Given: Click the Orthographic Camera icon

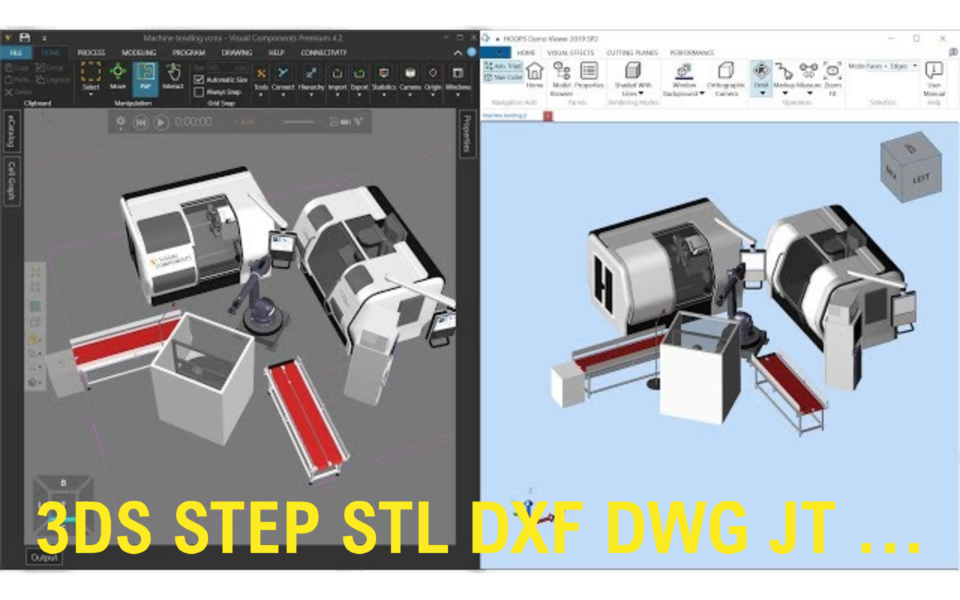Looking at the screenshot, I should (726, 70).
